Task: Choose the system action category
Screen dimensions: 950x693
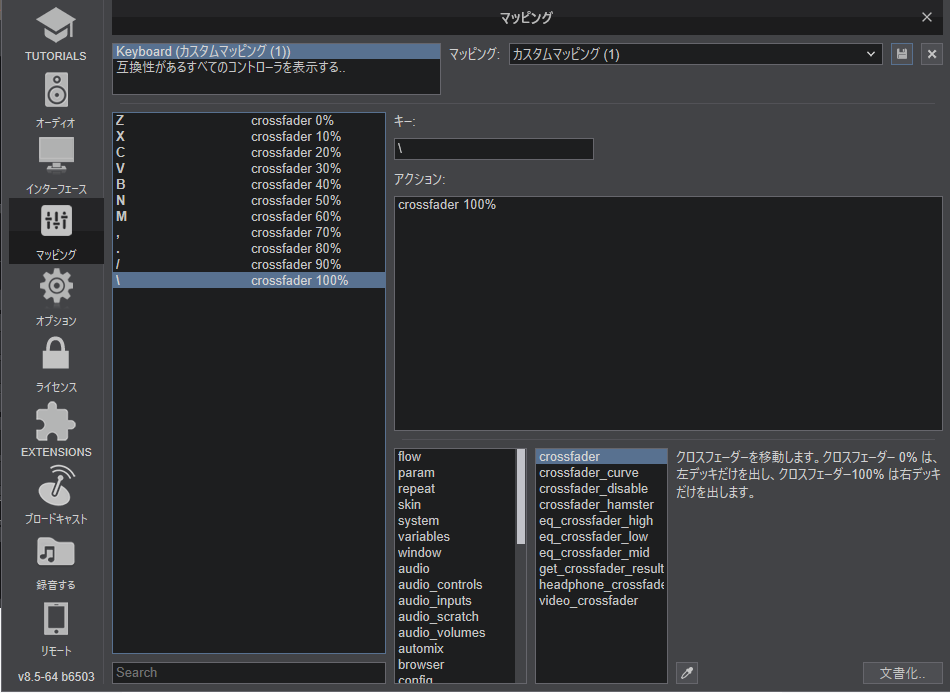Action: pyautogui.click(x=455, y=521)
